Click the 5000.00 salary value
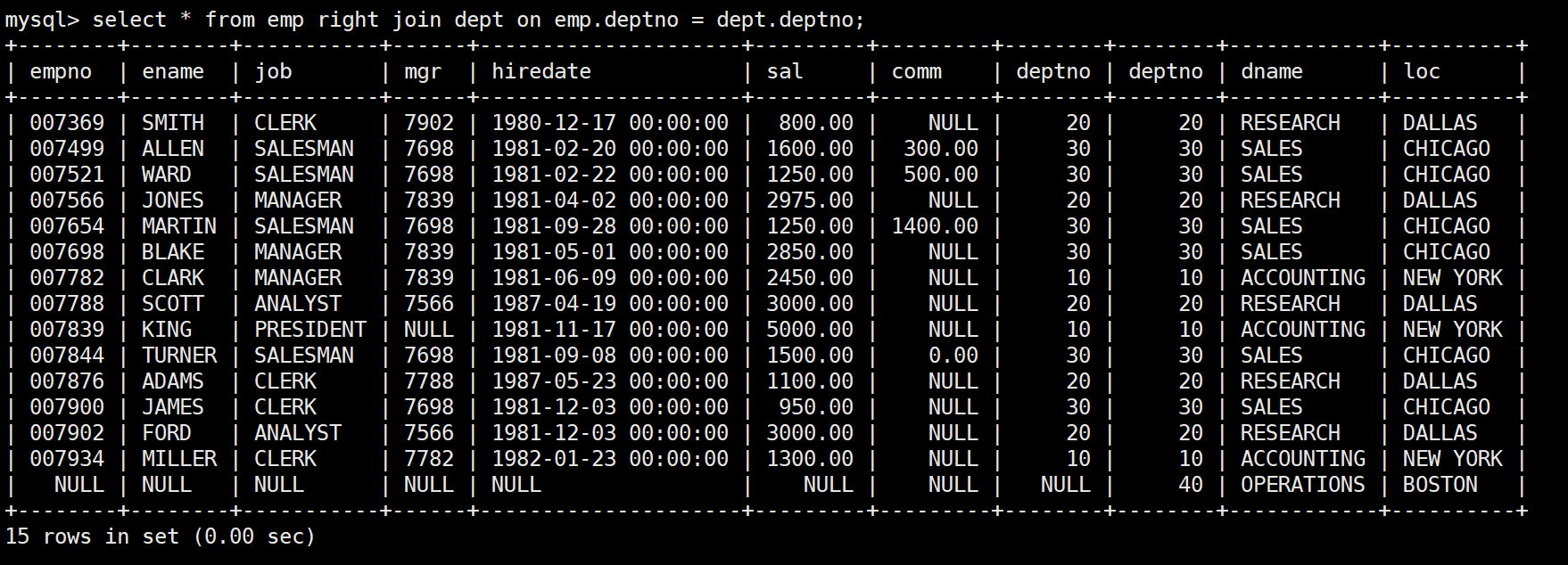The height and width of the screenshot is (565, 1568). point(809,330)
